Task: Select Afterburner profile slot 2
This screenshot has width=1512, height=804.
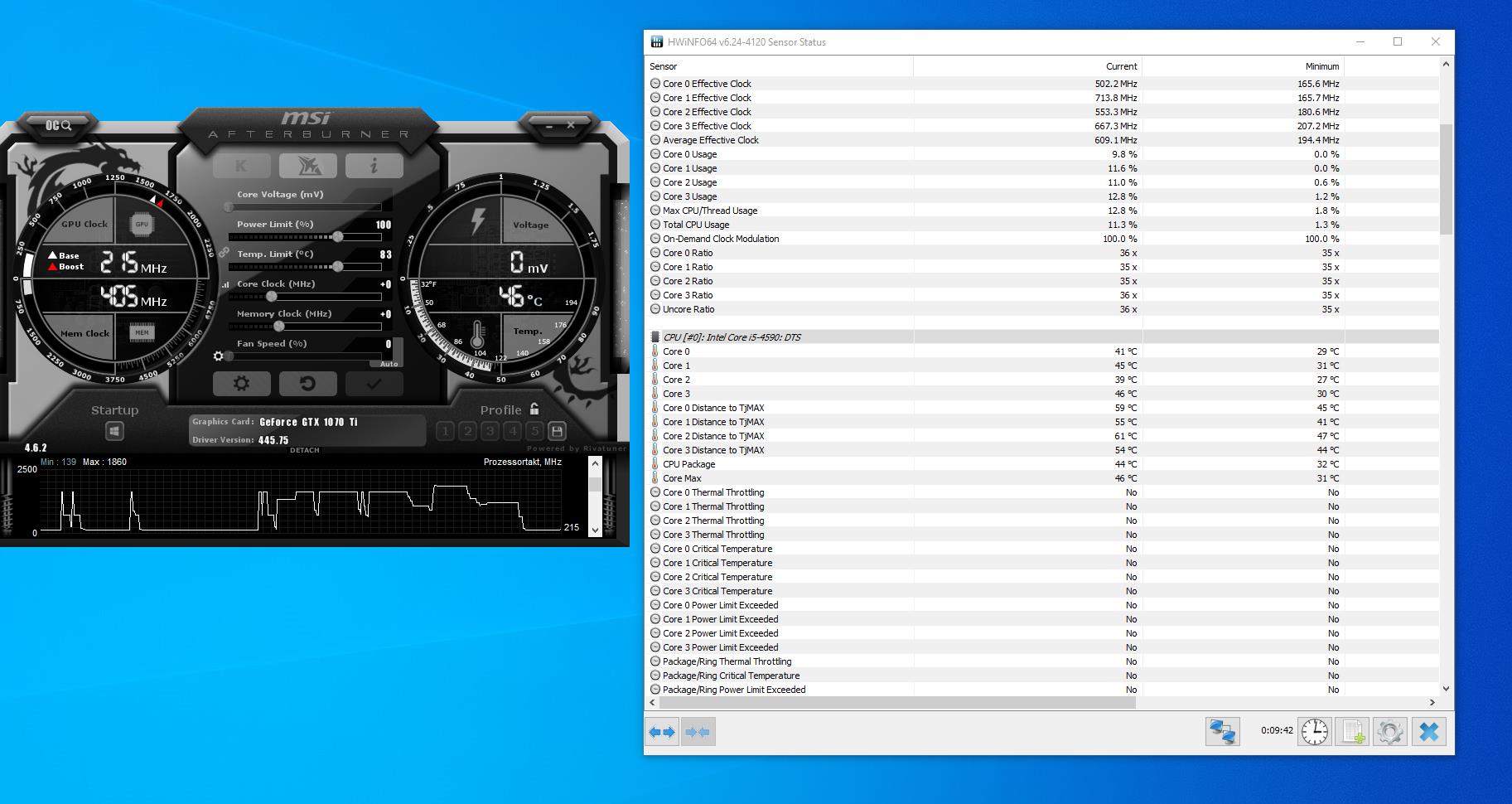Action: [467, 431]
